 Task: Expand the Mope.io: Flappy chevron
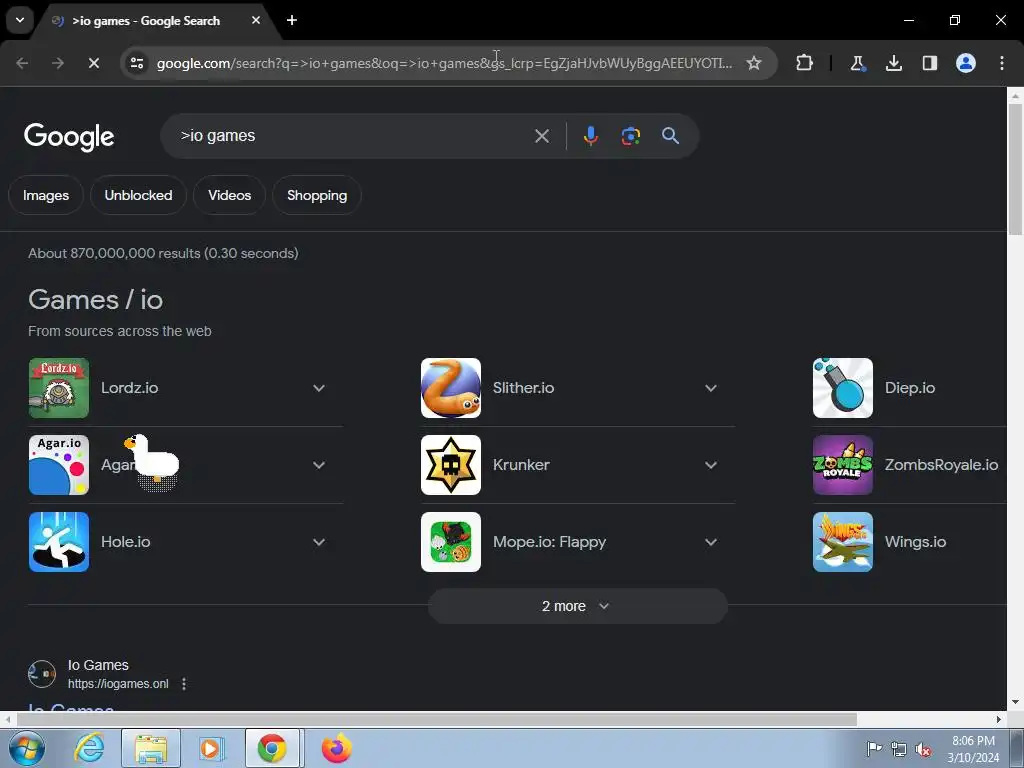[711, 542]
